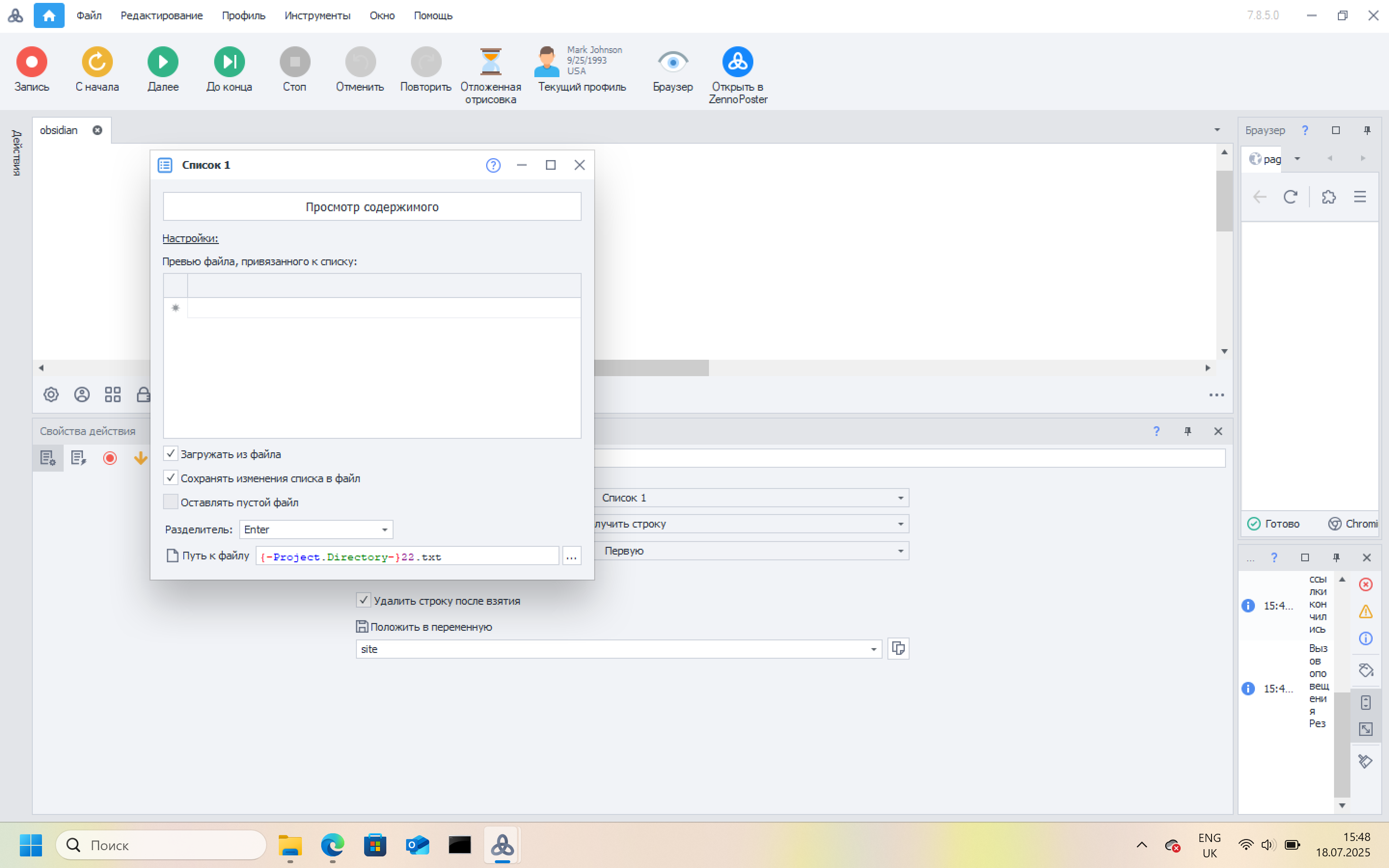Open help for Свойства действия panel
Screen dimensions: 1389x868
point(1157,431)
